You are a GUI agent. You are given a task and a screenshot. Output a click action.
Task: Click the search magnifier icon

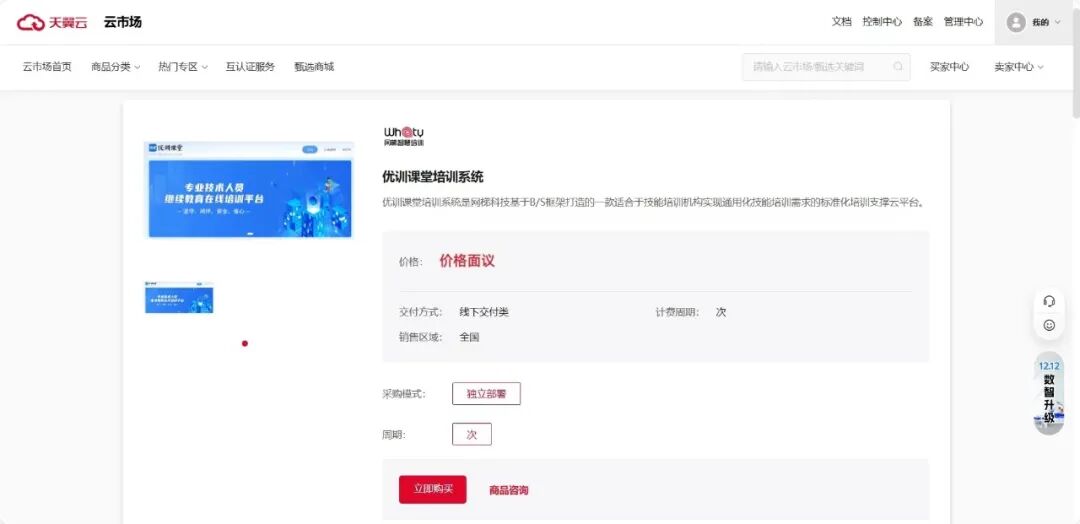pyautogui.click(x=898, y=67)
